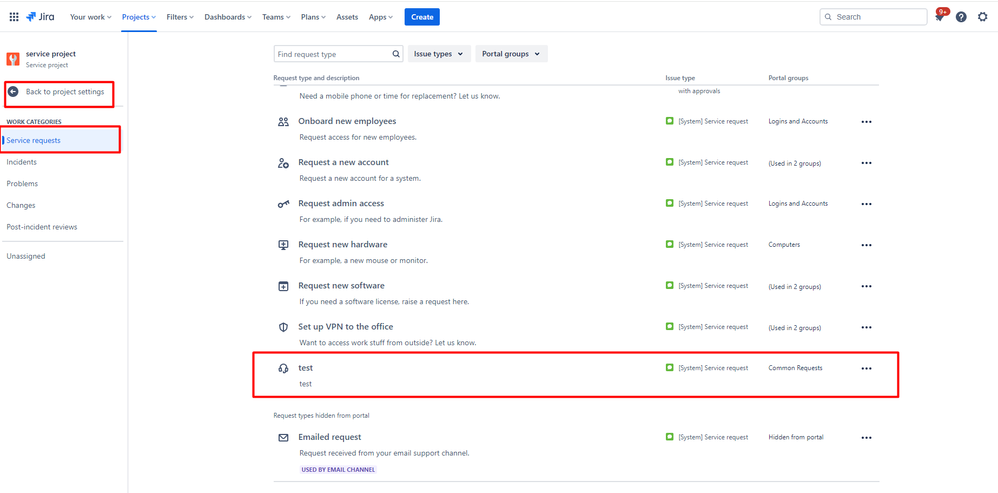Click the blue Create button
Viewport: 998px width, 493px height.
coord(422,17)
